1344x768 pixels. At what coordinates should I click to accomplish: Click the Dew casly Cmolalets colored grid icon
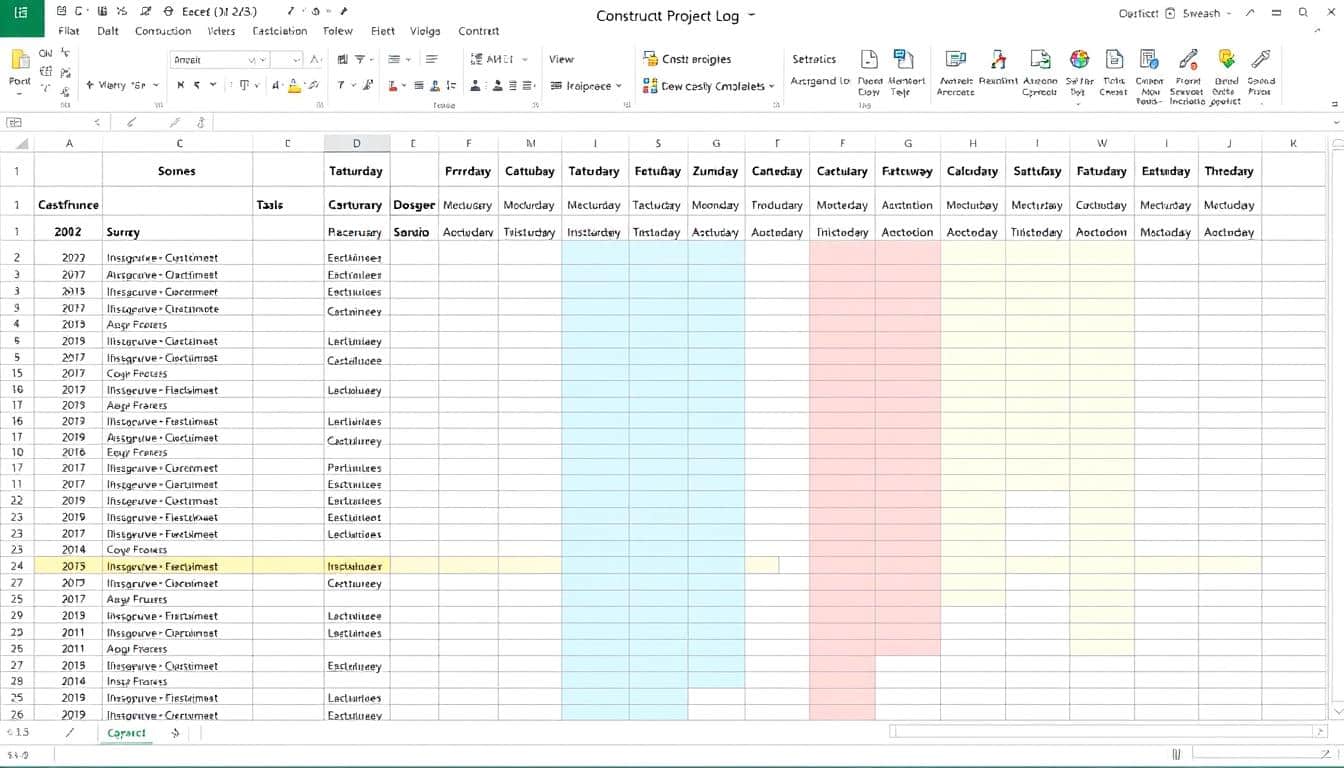click(651, 86)
